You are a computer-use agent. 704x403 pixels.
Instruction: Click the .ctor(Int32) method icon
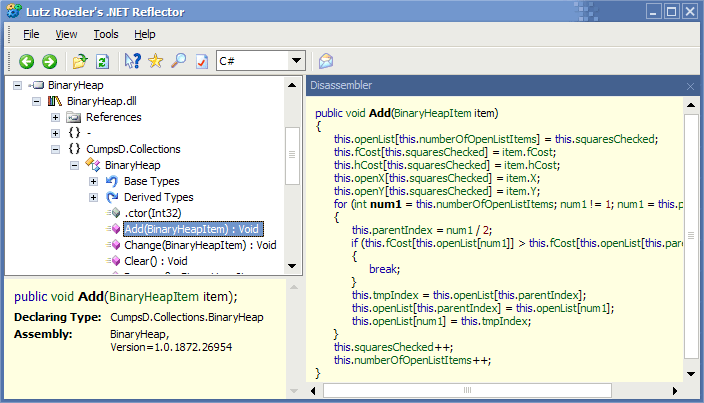click(114, 213)
